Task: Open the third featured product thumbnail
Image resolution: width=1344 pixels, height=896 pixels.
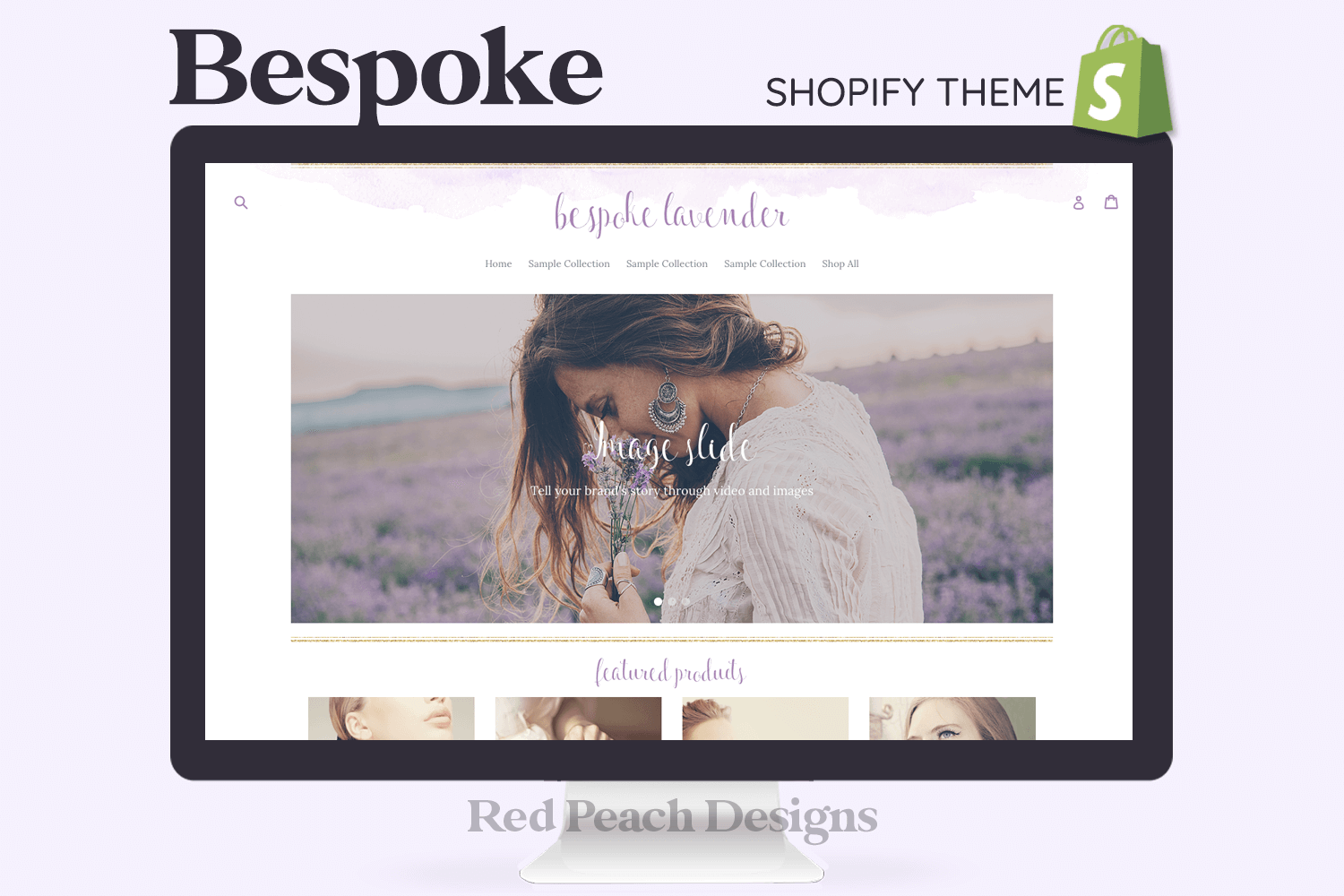Action: [765, 719]
